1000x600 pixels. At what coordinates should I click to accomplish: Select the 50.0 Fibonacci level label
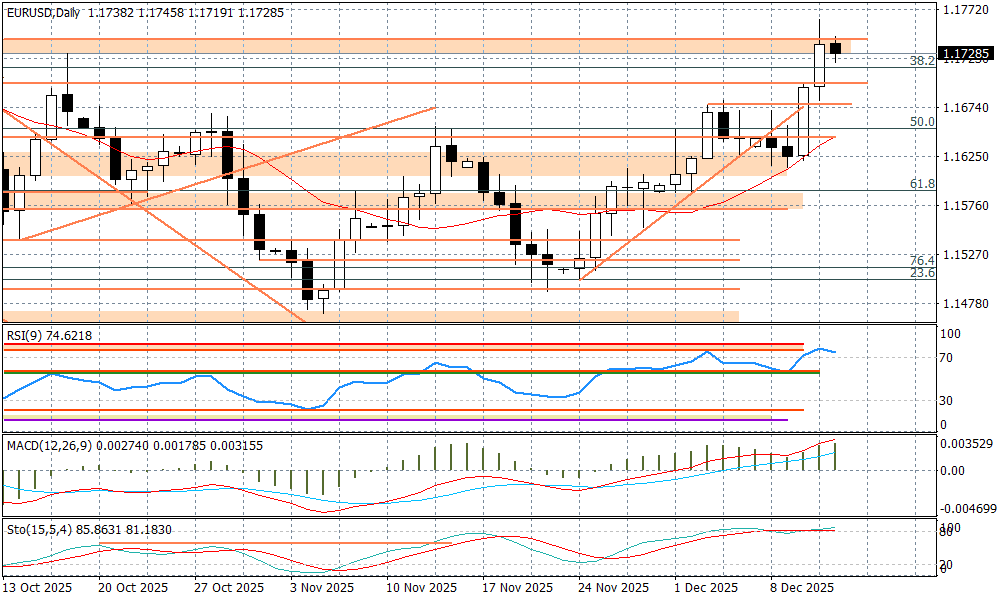pos(921,122)
